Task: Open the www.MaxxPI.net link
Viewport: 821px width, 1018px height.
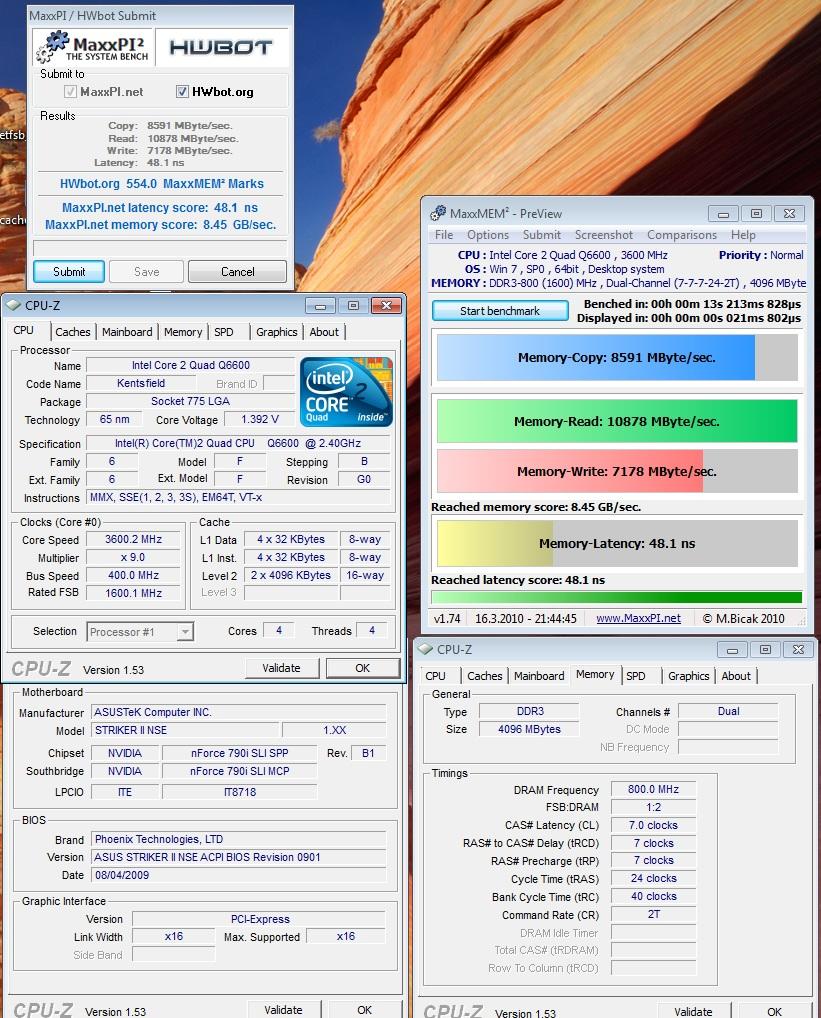Action: point(639,619)
